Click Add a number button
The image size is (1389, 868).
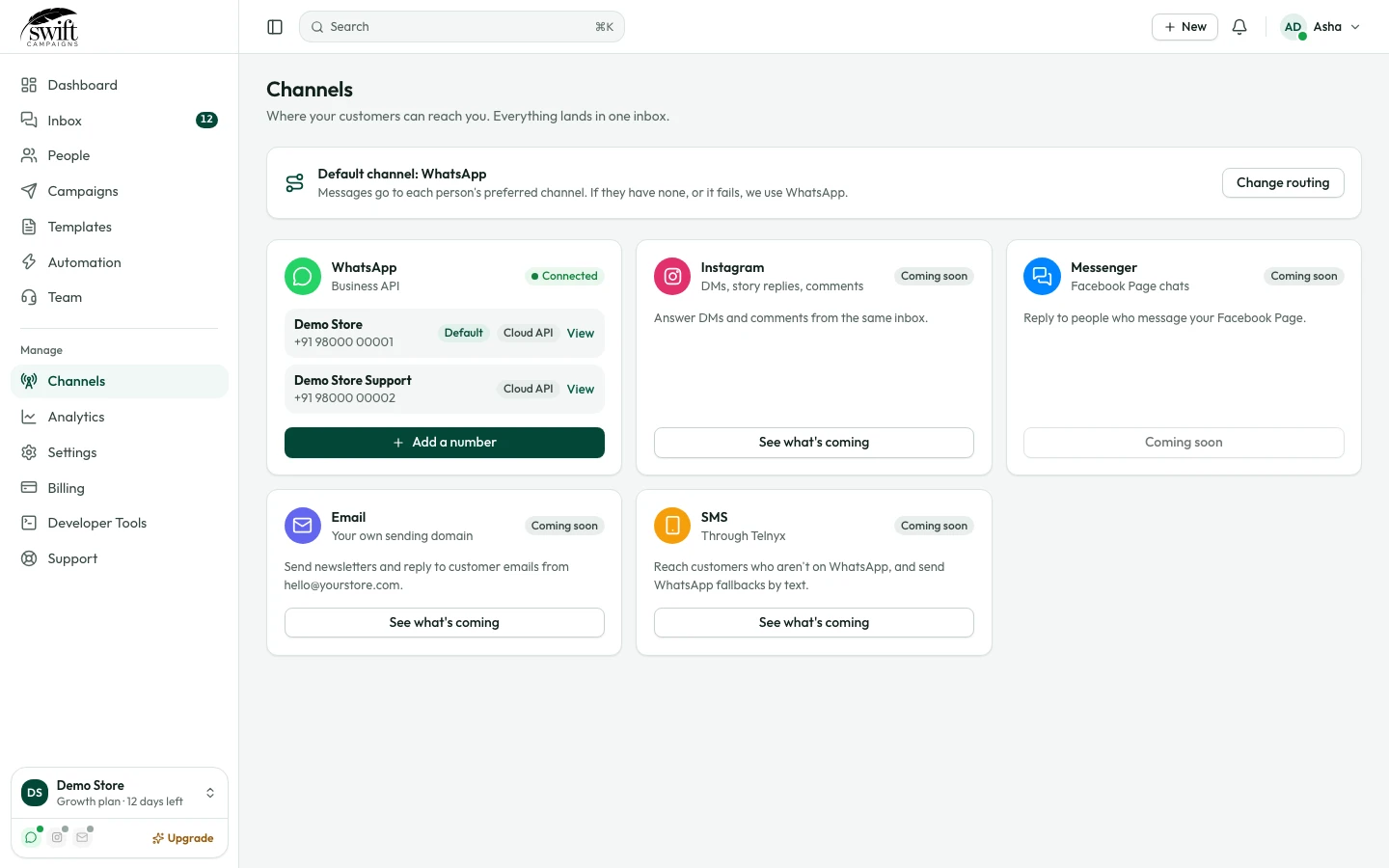(445, 443)
